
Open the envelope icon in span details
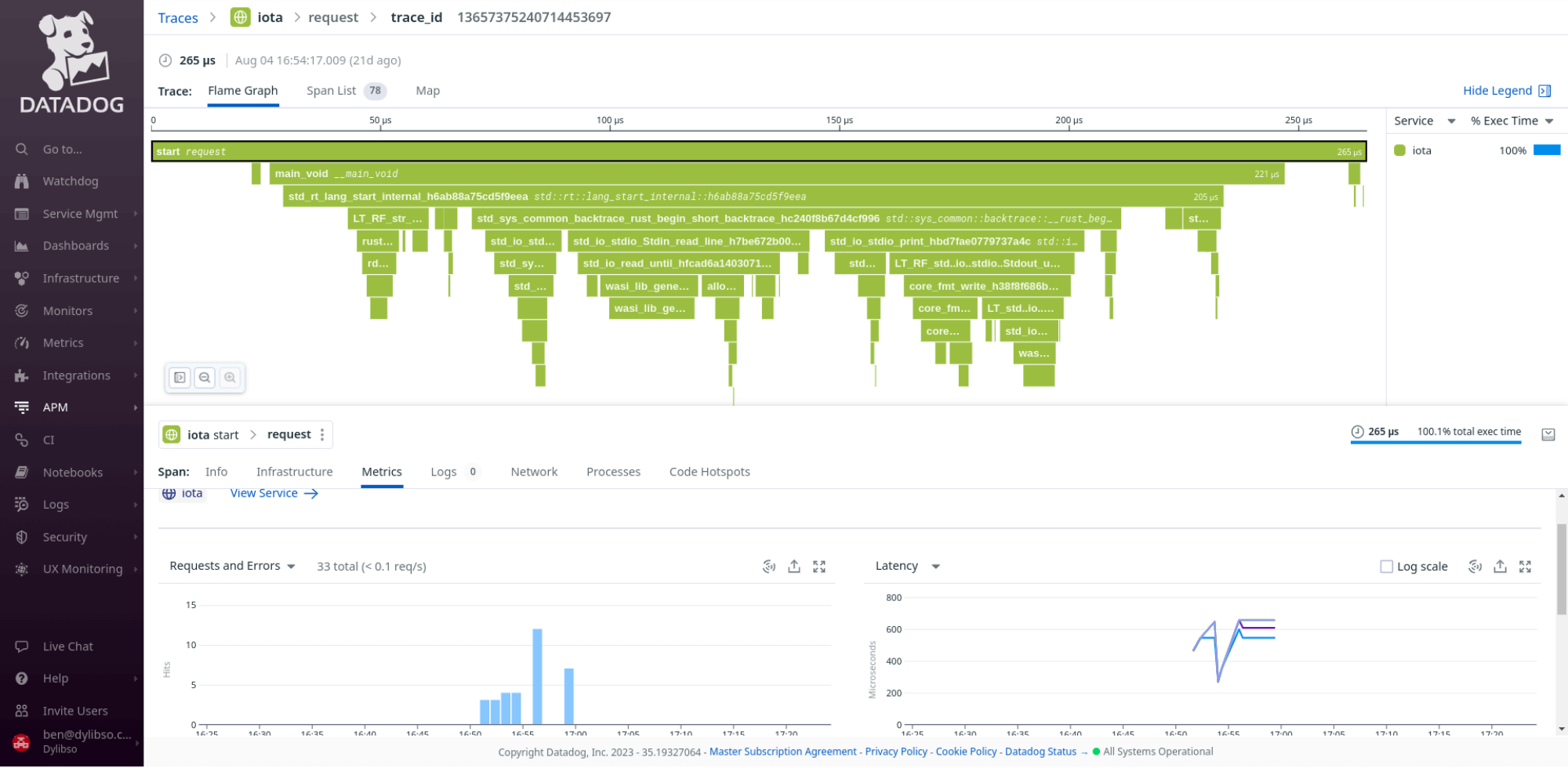[1548, 434]
